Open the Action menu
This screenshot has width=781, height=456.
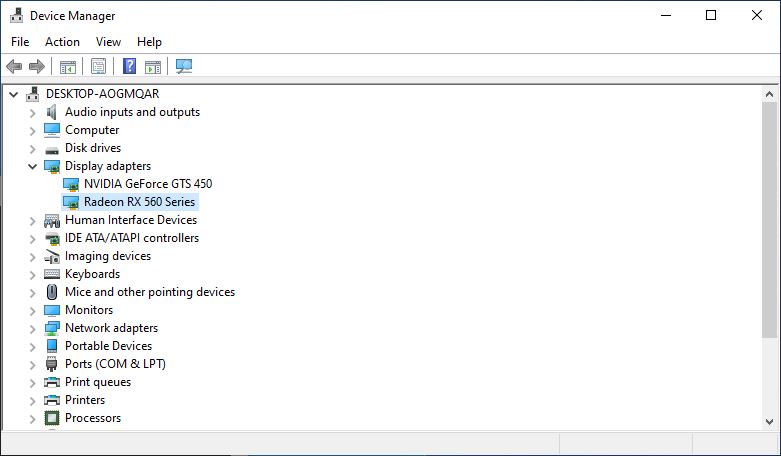pyautogui.click(x=62, y=42)
